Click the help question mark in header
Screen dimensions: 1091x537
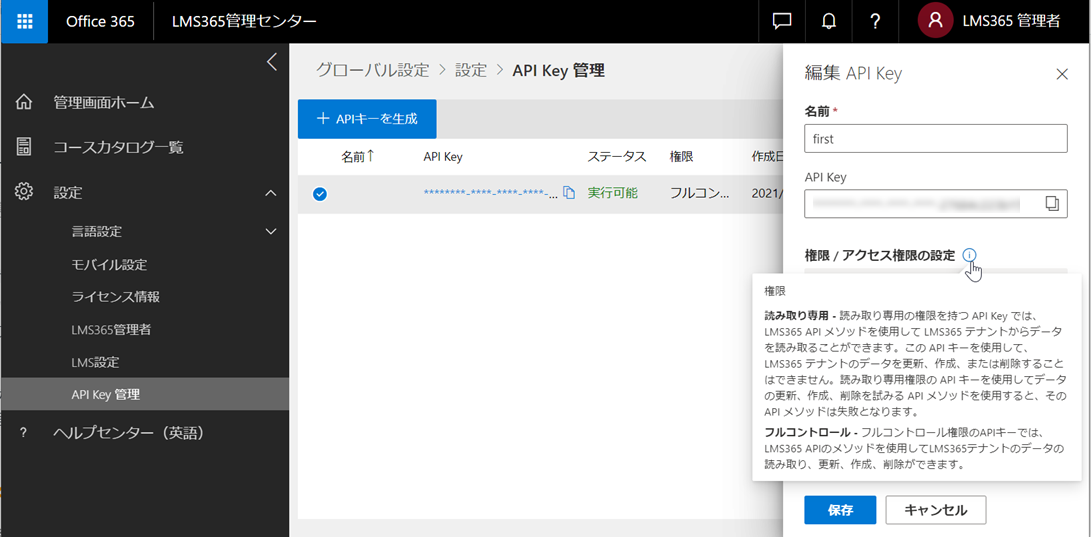[x=876, y=21]
